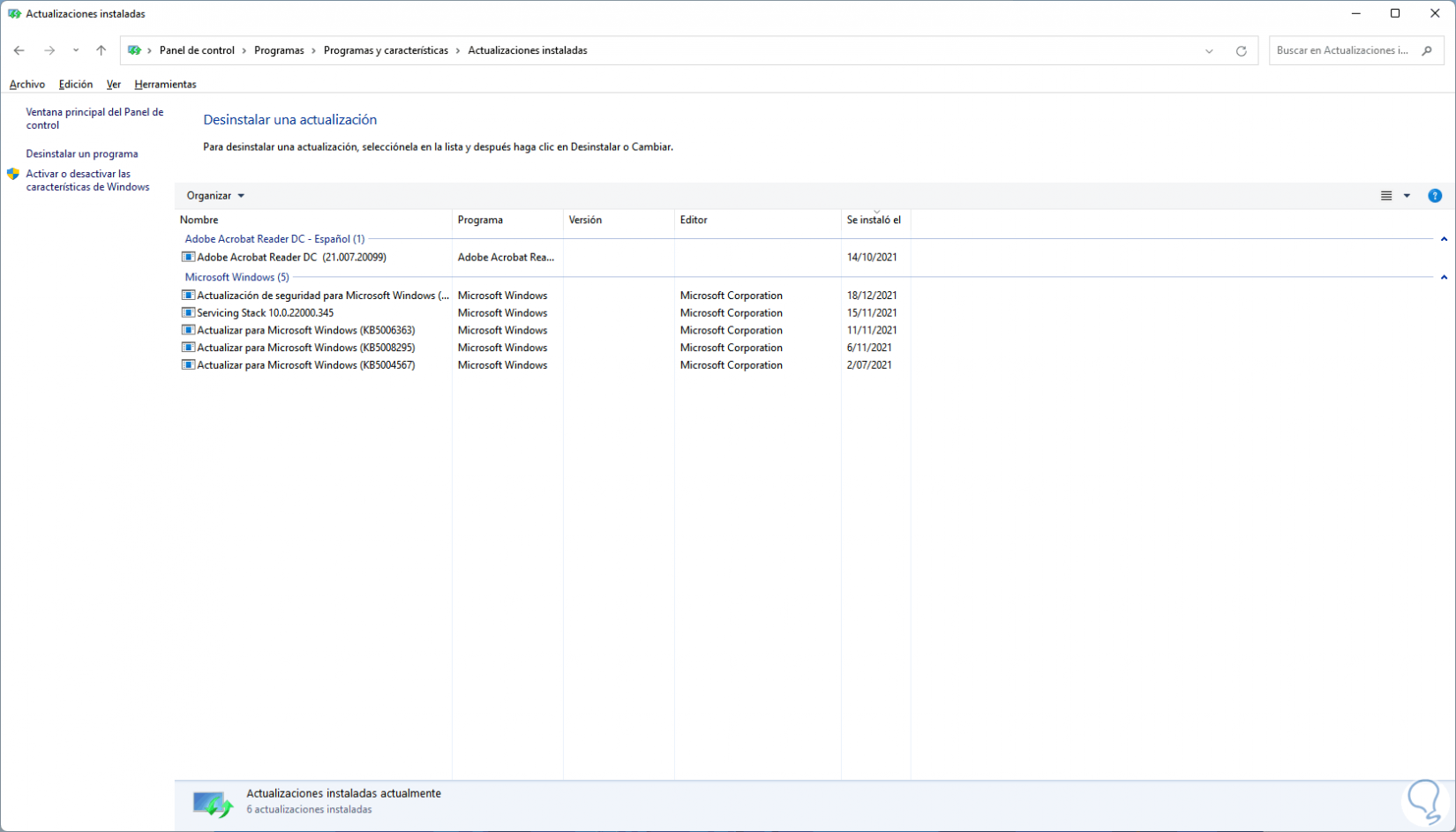Screen dimensions: 1456x832
Task: Select the KB5006363 update
Action: 305,331
